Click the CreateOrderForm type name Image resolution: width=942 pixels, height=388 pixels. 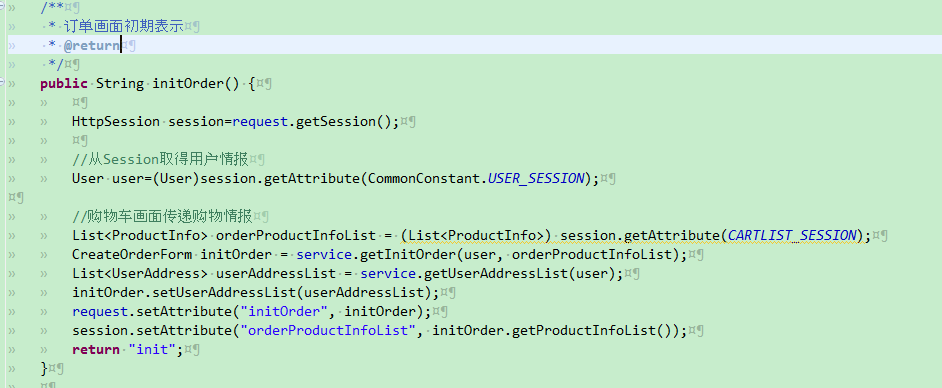coord(132,255)
